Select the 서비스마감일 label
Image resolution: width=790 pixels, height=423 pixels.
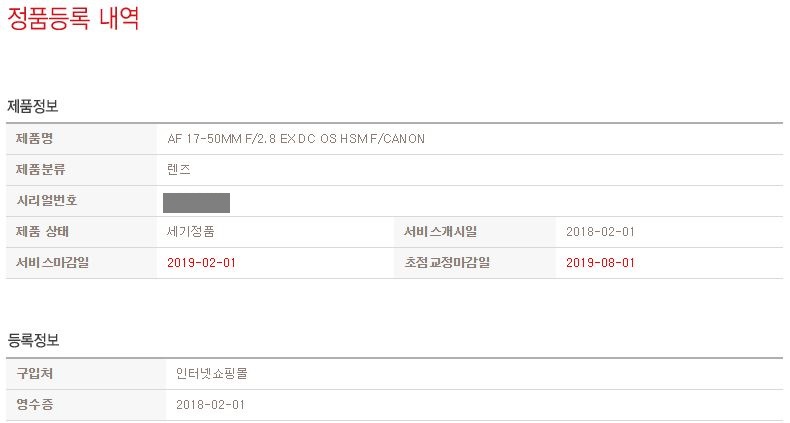[x=52, y=263]
